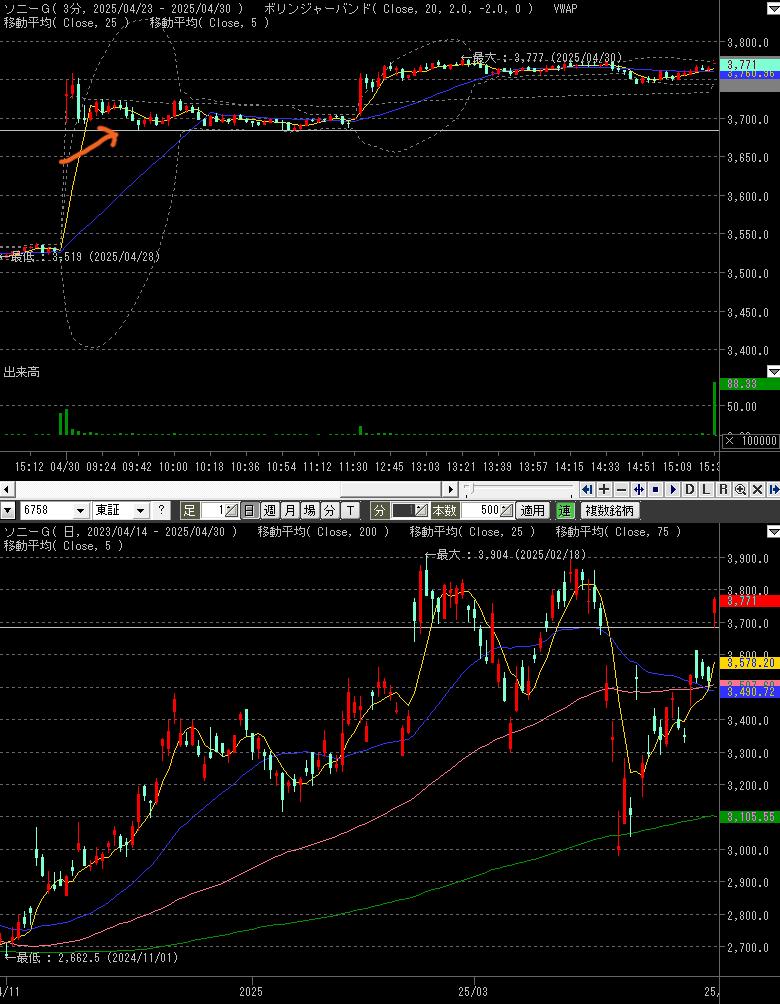This screenshot has width=780, height=1004.
Task: Click the 最大 : 3,777 annotation on top chart
Action: (541, 58)
